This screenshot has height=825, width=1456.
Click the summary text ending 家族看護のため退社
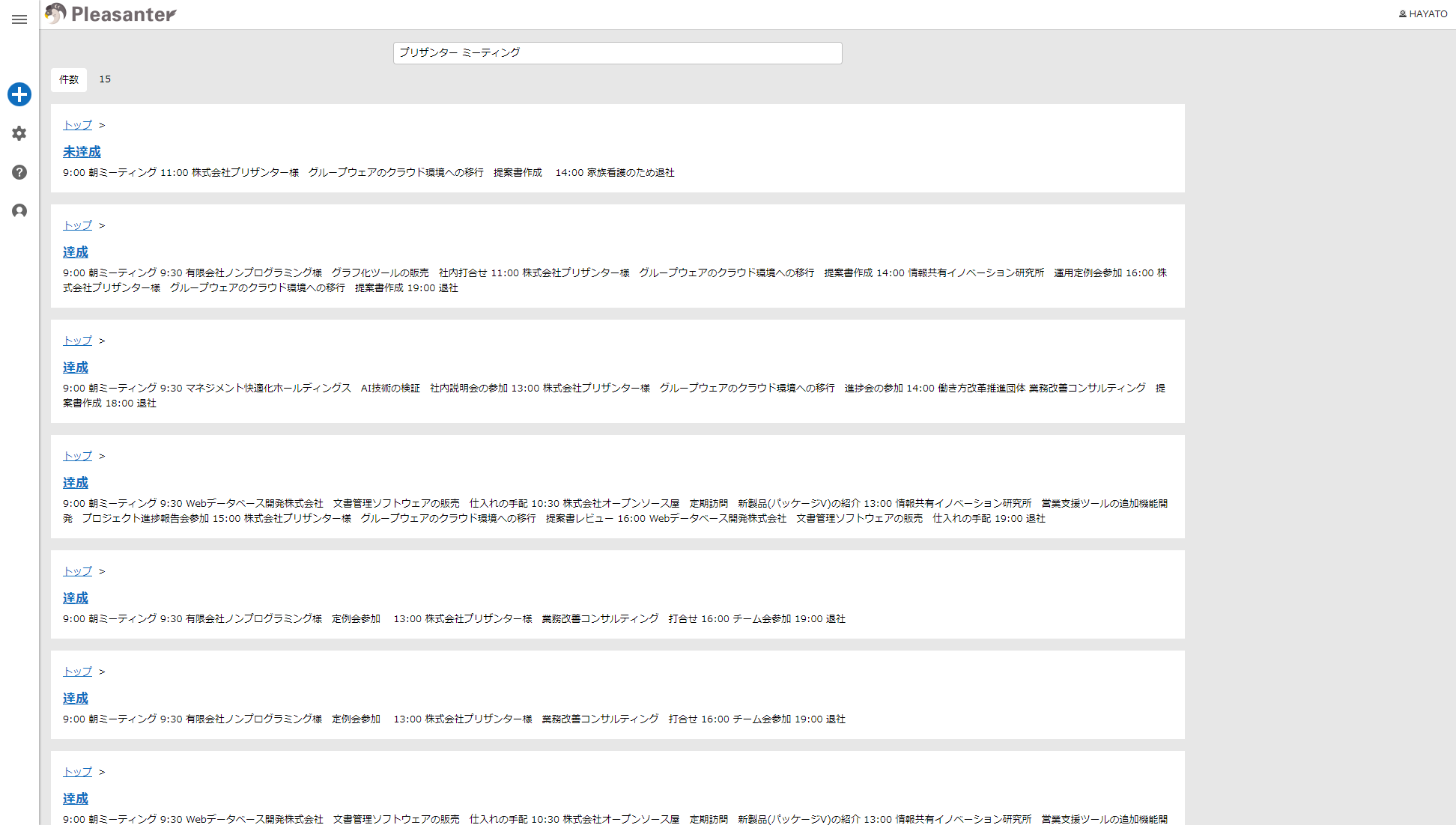tap(368, 173)
